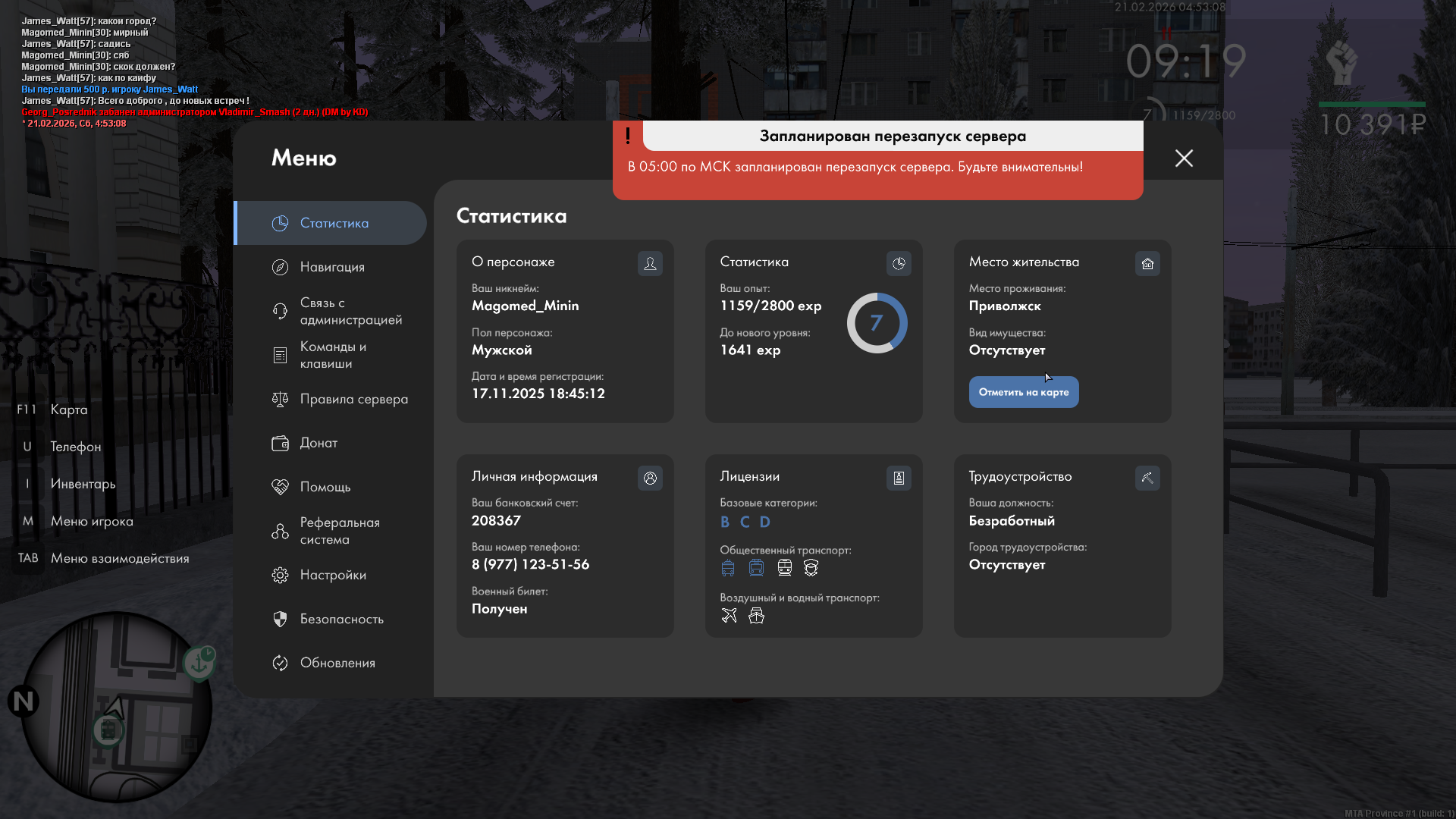This screenshot has width=1456, height=819.
Task: Open Связь с администрацией section
Action: (350, 311)
